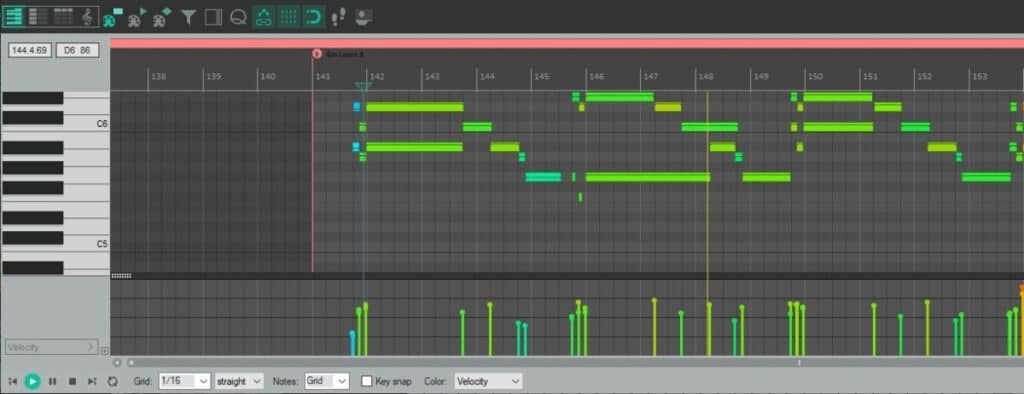1024x394 pixels.
Task: Click the C5 piano key
Action: [86, 244]
